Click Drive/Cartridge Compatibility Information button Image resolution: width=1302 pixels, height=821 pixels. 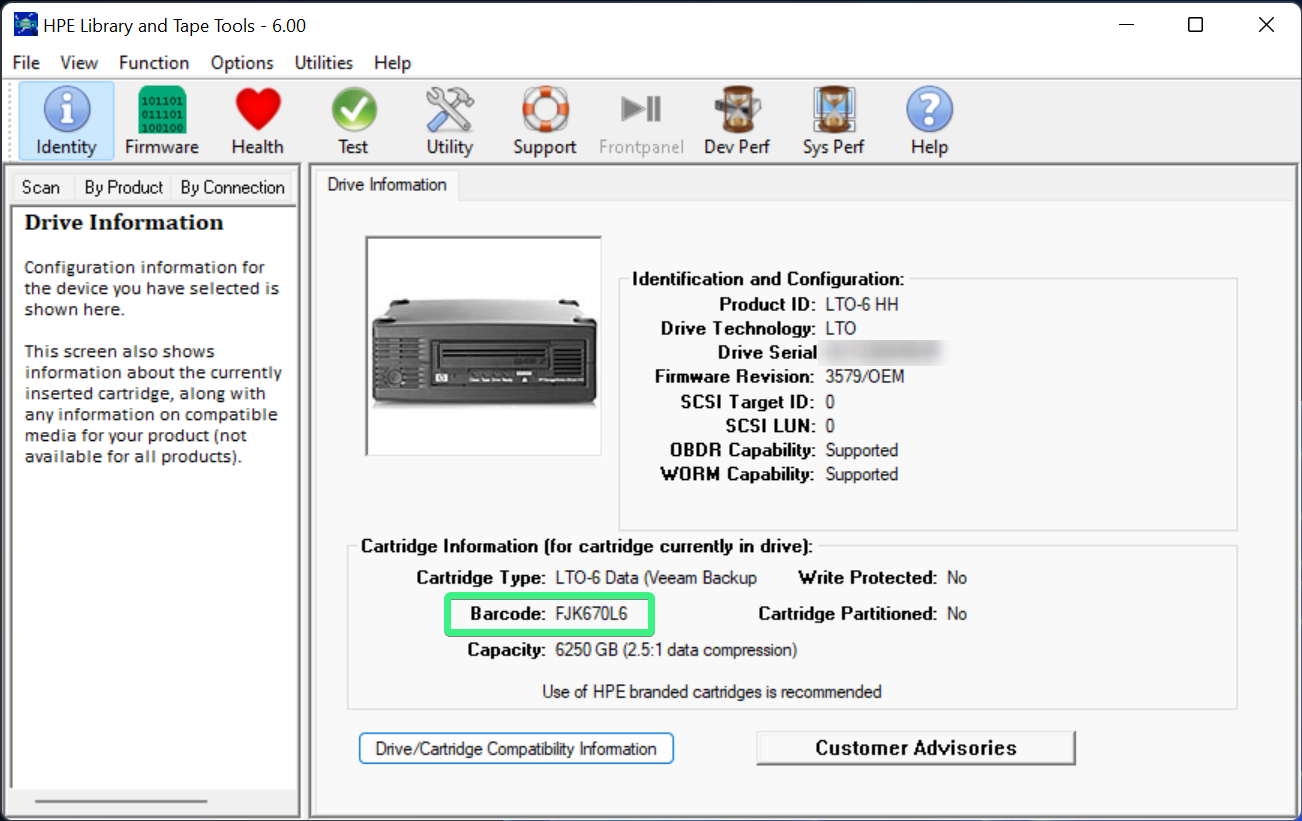click(x=516, y=749)
